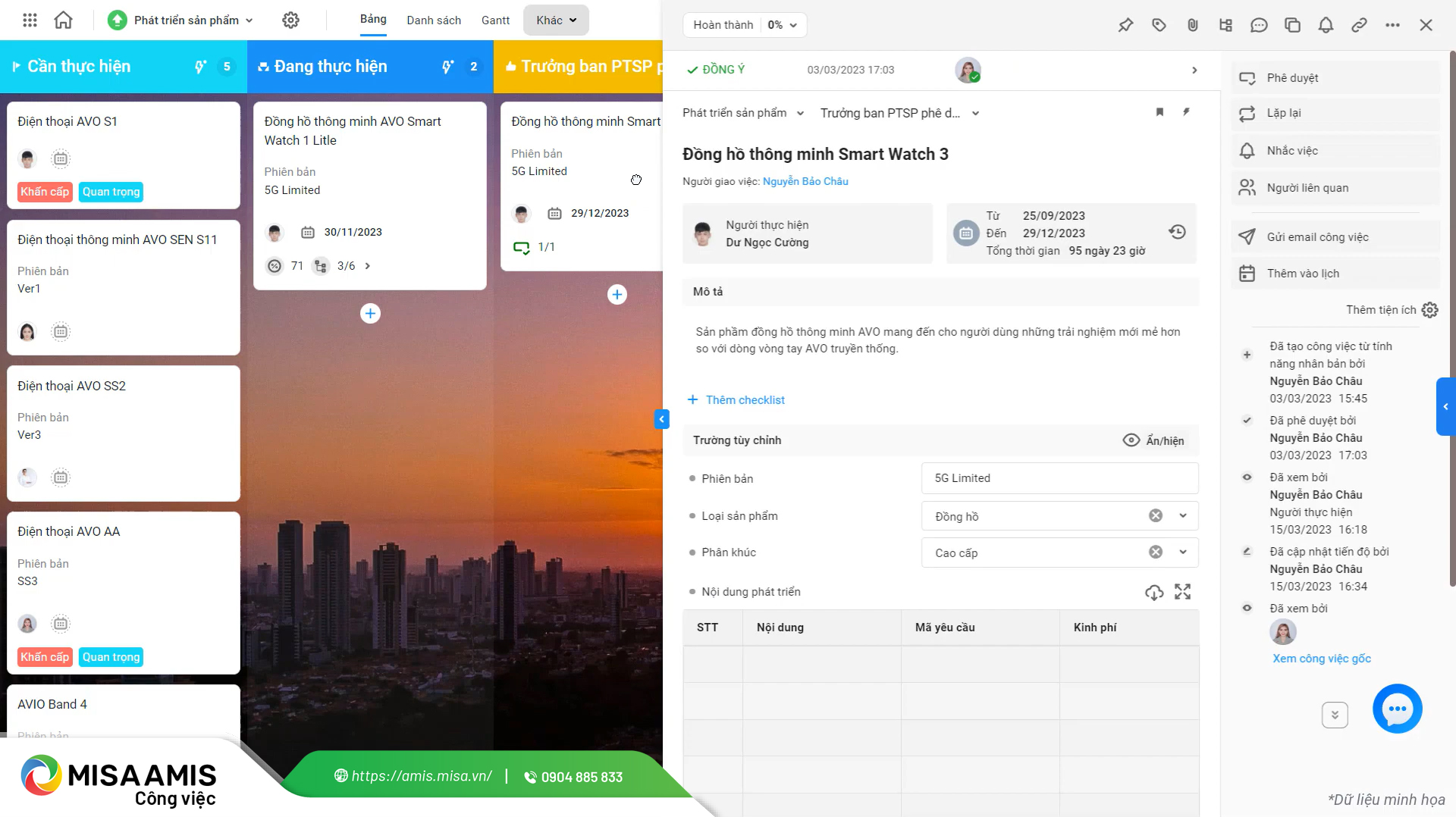
Task: Toggle Ẩn/hiện custom fields visibility
Action: (1153, 440)
